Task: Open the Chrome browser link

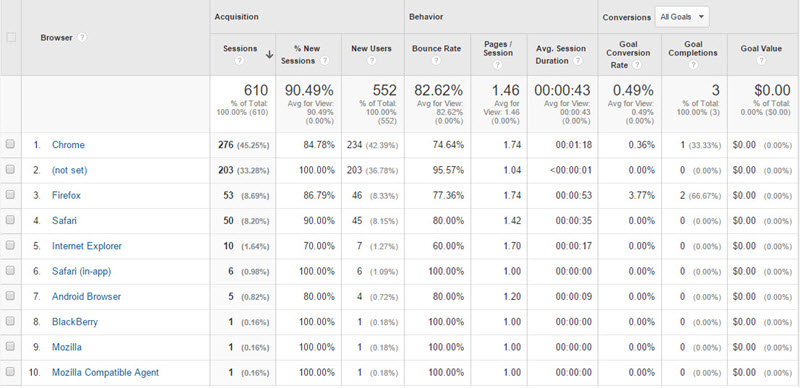Action: tap(68, 145)
